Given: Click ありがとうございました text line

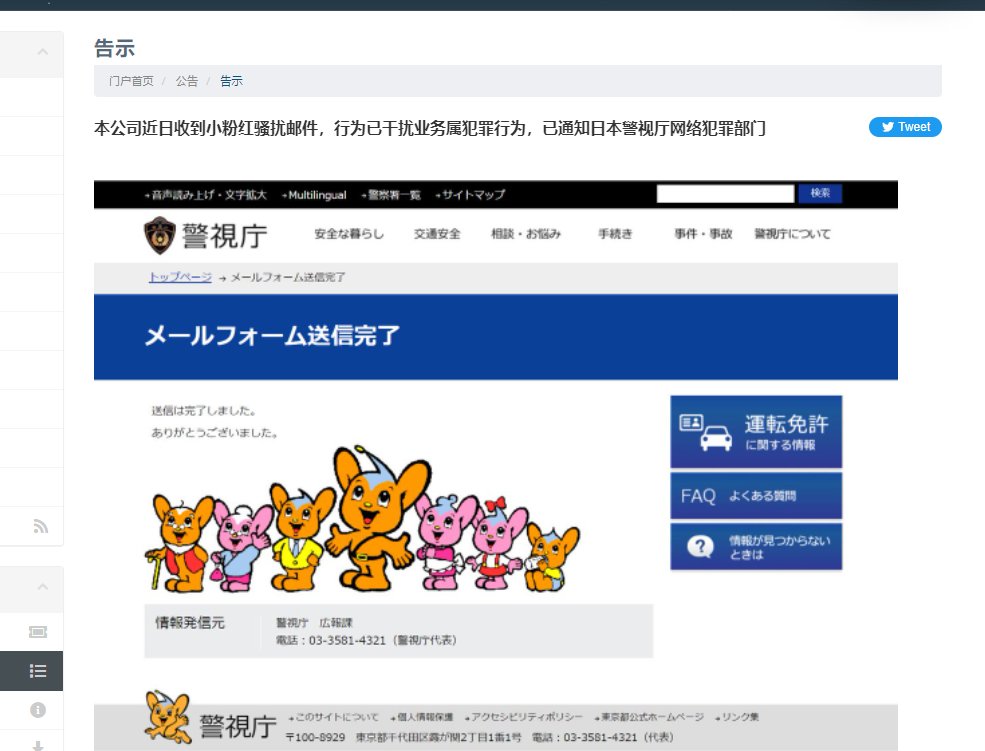Looking at the screenshot, I should click(x=215, y=433).
